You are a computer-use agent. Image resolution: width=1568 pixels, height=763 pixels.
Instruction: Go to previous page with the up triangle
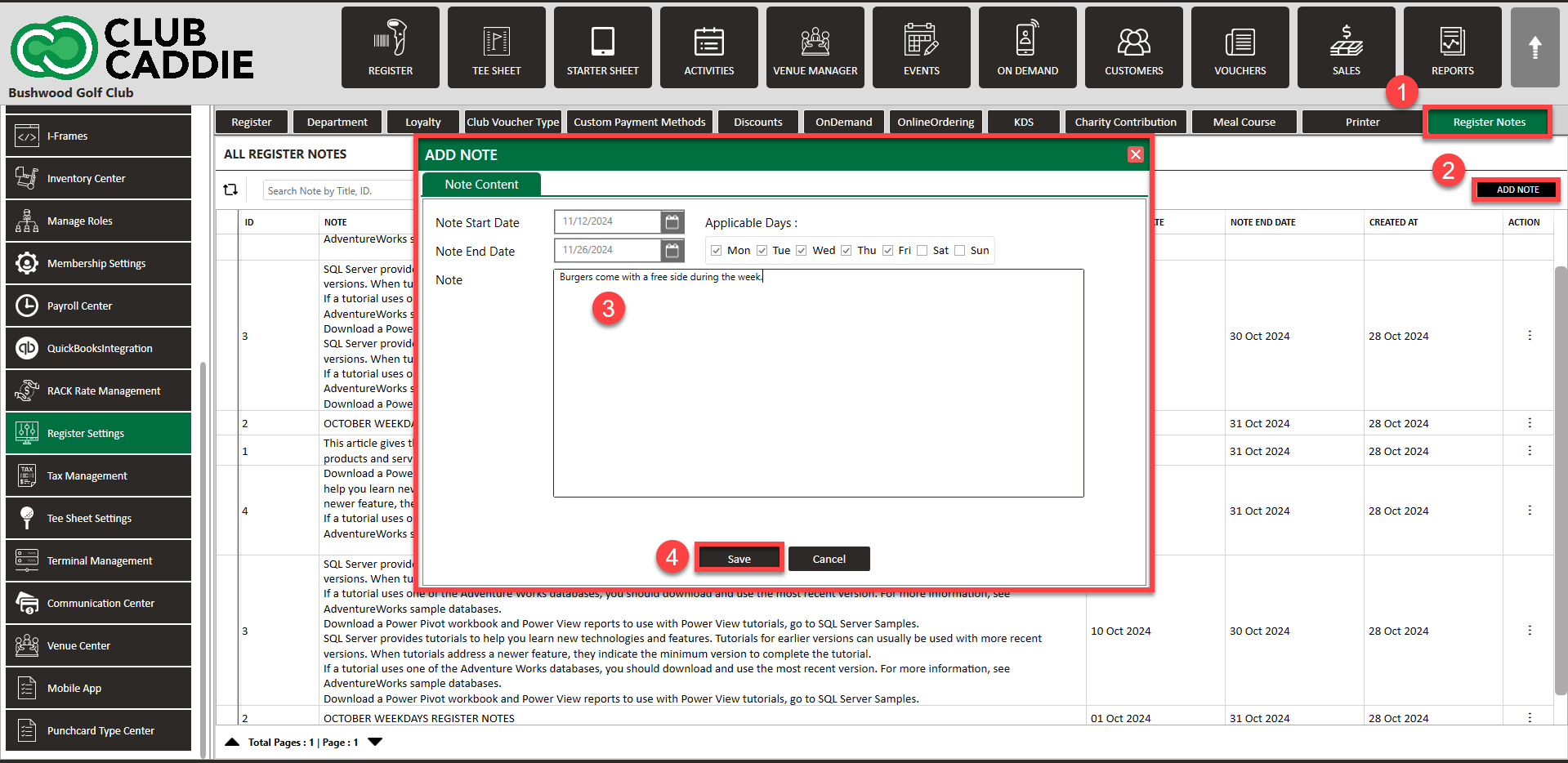click(232, 743)
